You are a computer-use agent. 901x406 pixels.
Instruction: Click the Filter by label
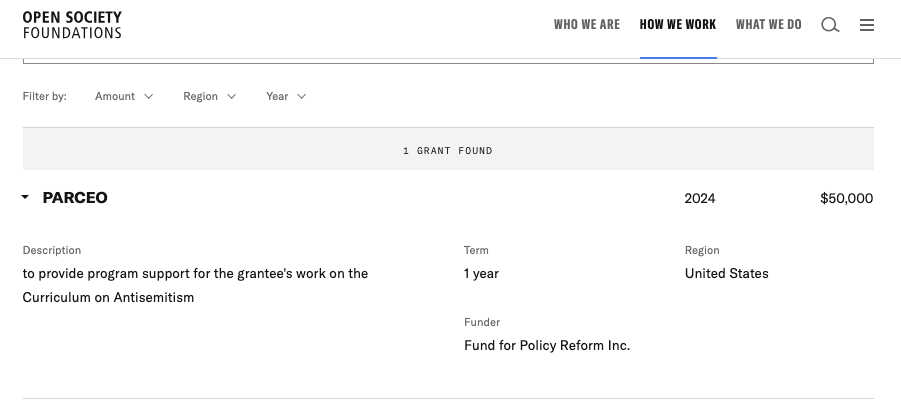tap(45, 96)
